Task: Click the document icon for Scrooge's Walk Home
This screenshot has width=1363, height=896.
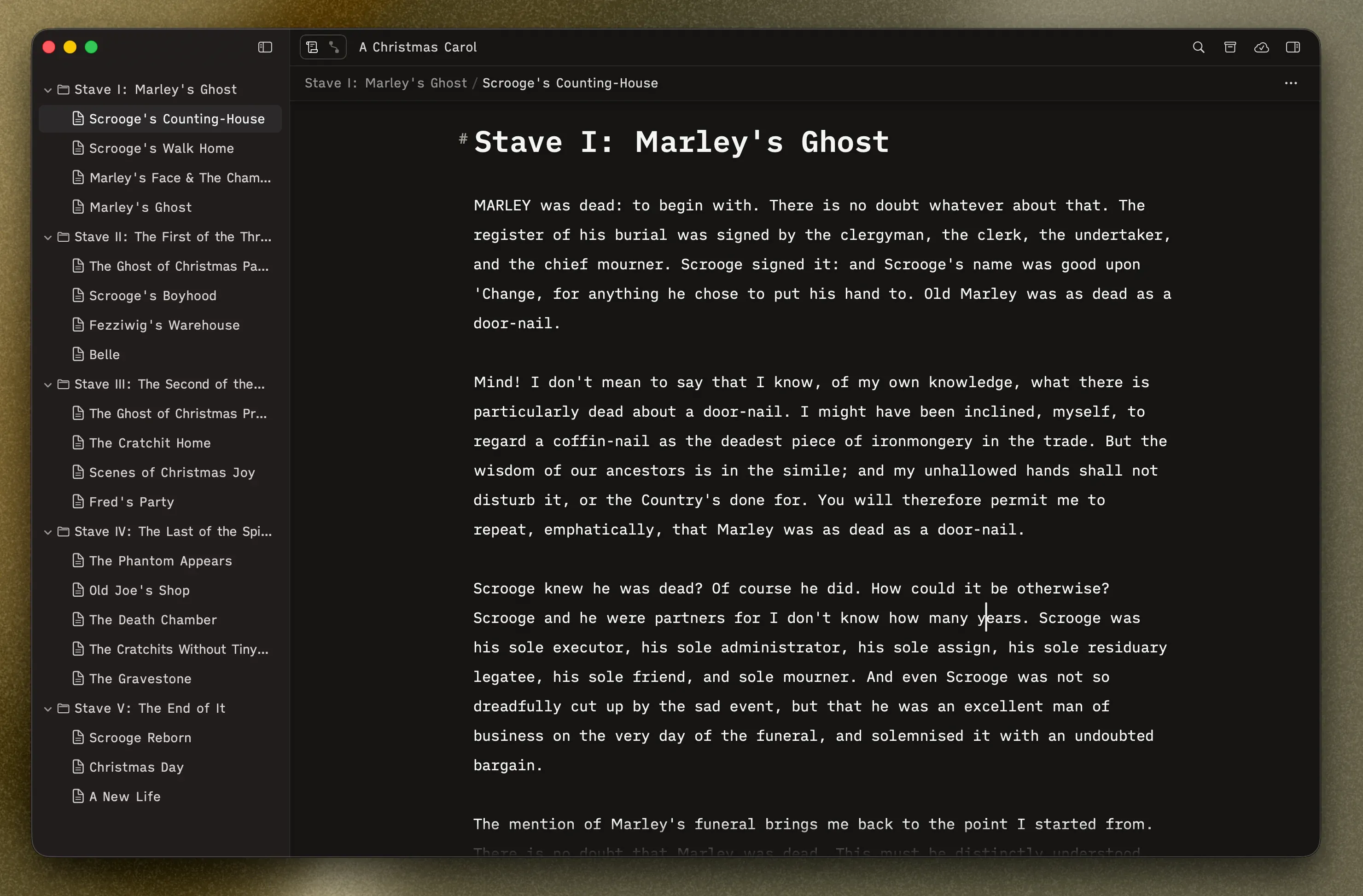Action: point(78,148)
